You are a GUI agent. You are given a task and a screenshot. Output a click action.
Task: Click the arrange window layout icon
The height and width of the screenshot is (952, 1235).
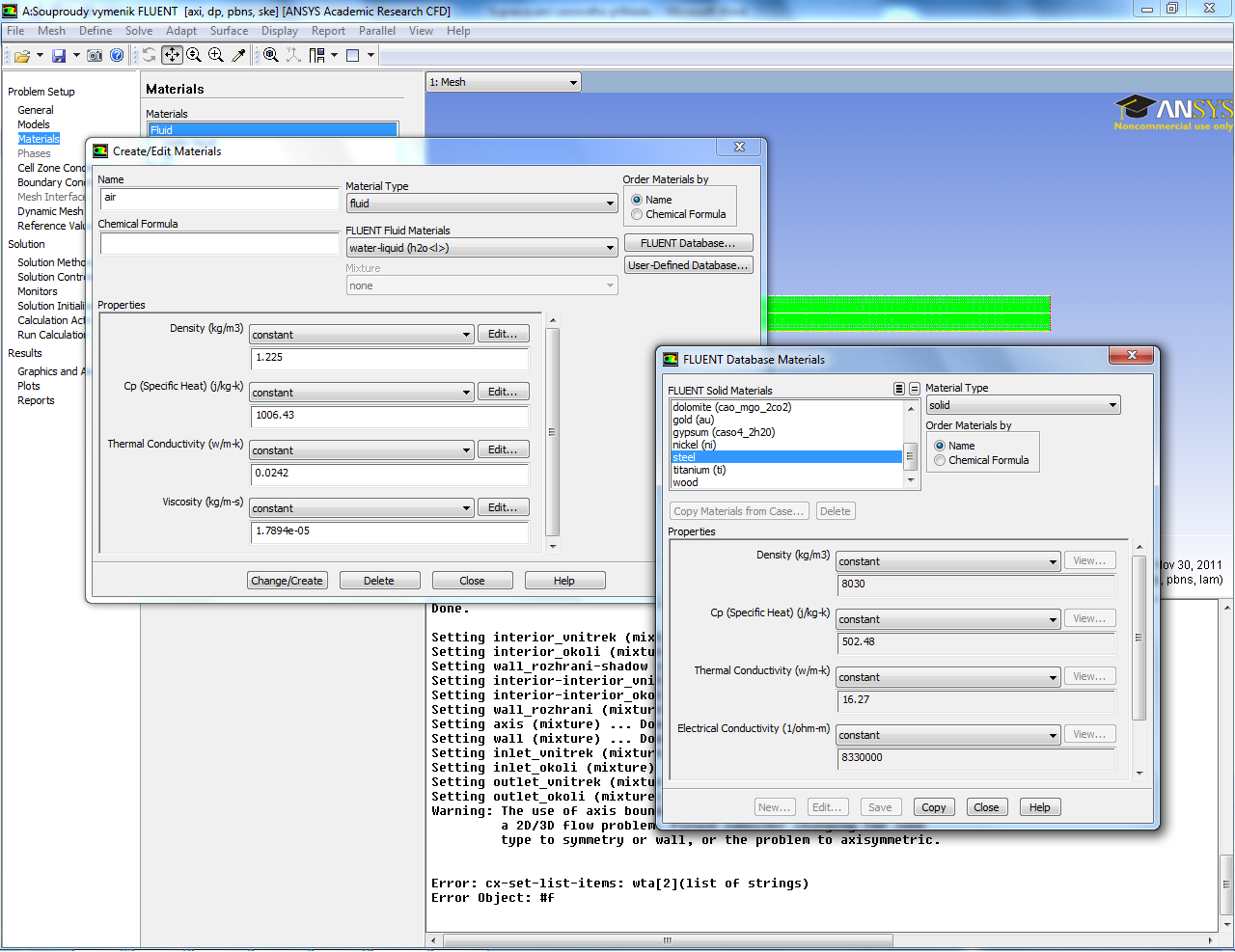point(317,55)
